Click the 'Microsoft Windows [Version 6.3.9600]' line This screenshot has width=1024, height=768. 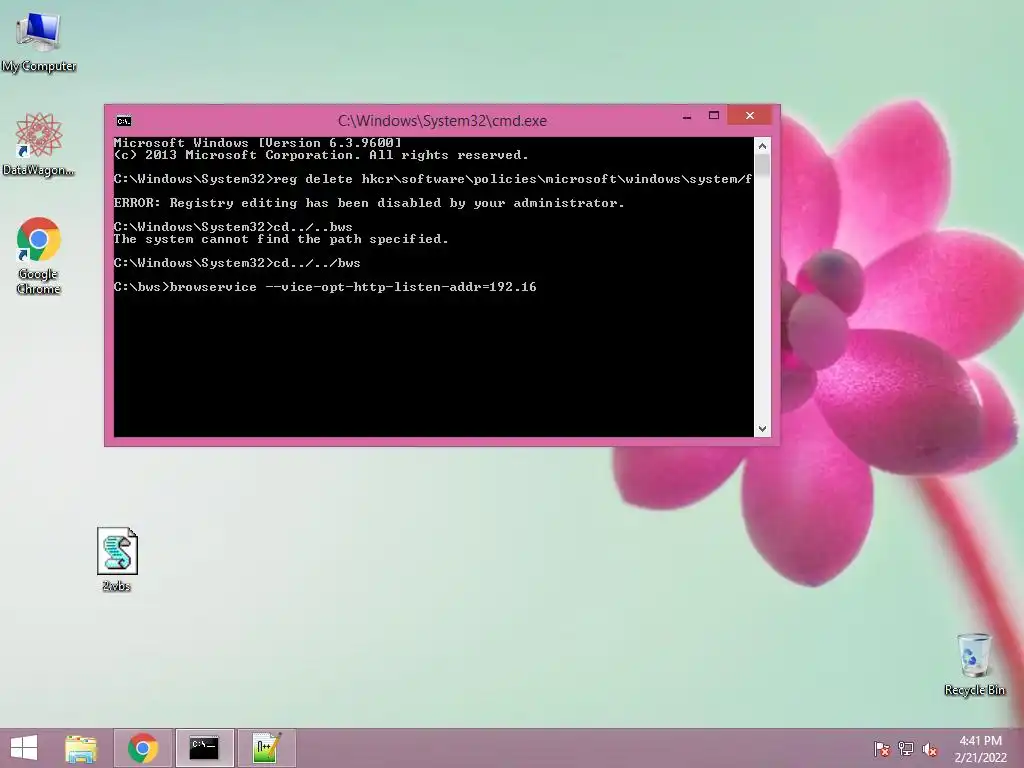[257, 142]
